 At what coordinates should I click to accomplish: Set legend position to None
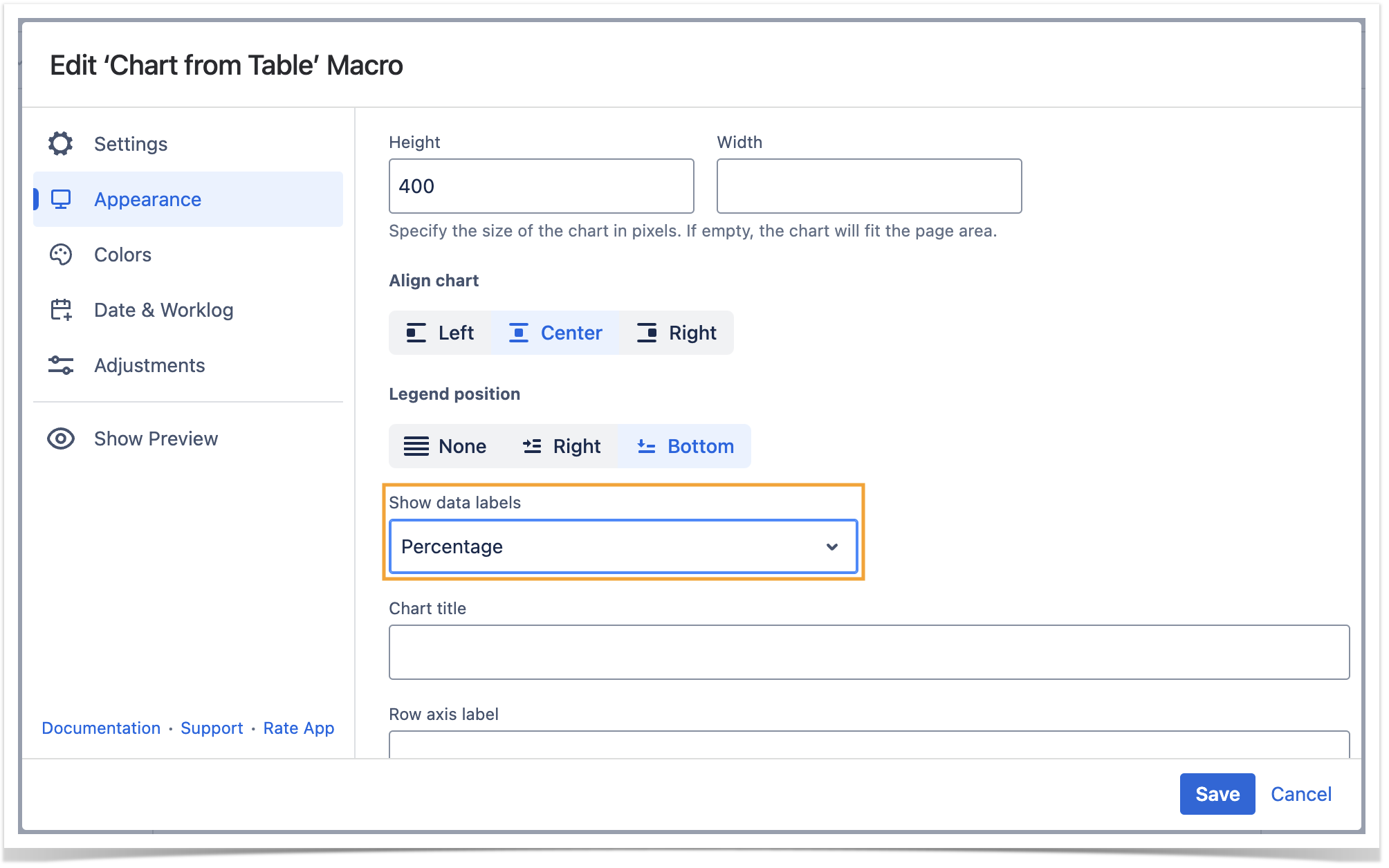[x=445, y=446]
